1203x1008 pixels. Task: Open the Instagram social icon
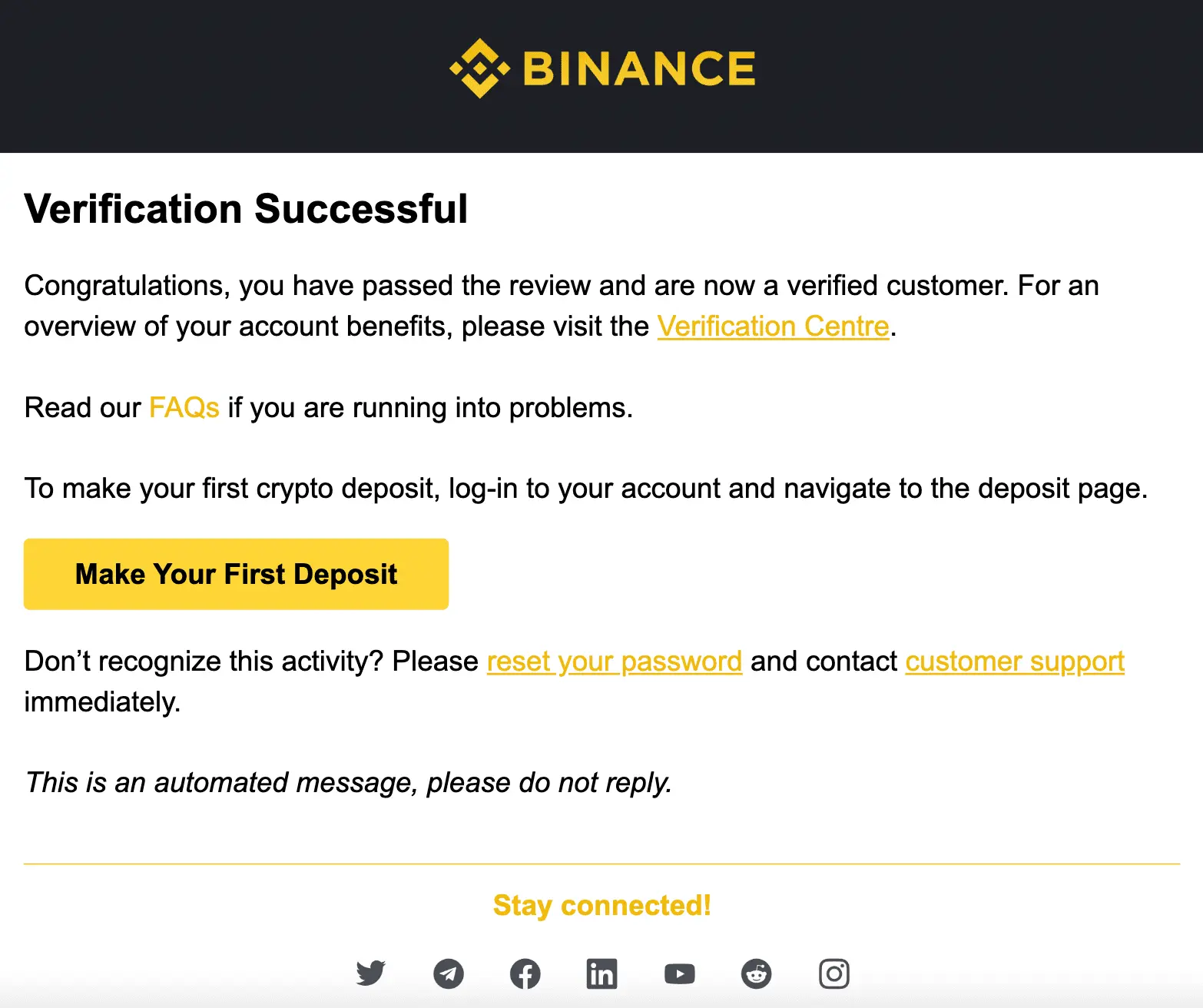(834, 973)
